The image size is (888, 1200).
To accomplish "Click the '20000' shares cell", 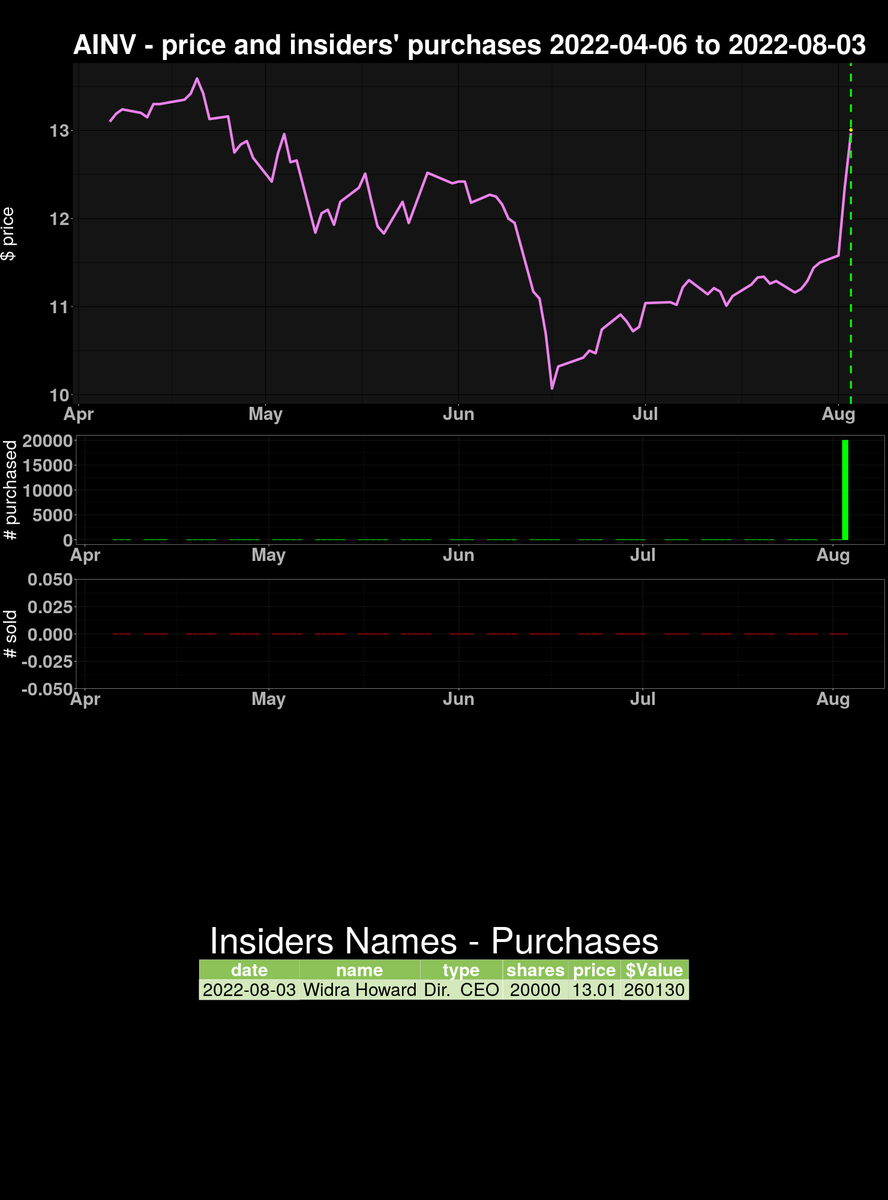I will pyautogui.click(x=535, y=990).
